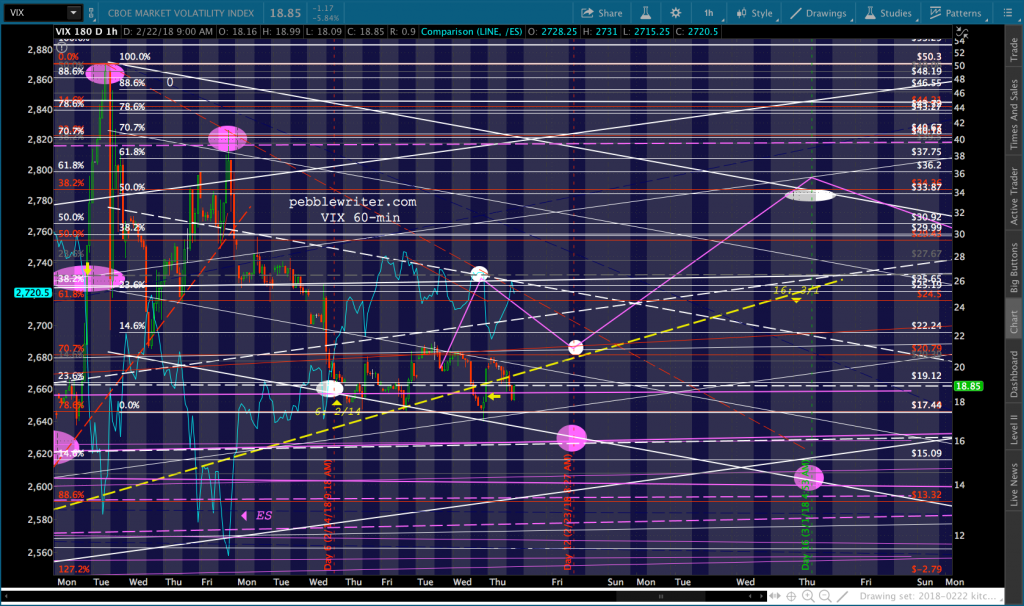Viewport: 1024px width, 606px height.
Task: Click the $17.44 price level label
Action: (x=926, y=405)
